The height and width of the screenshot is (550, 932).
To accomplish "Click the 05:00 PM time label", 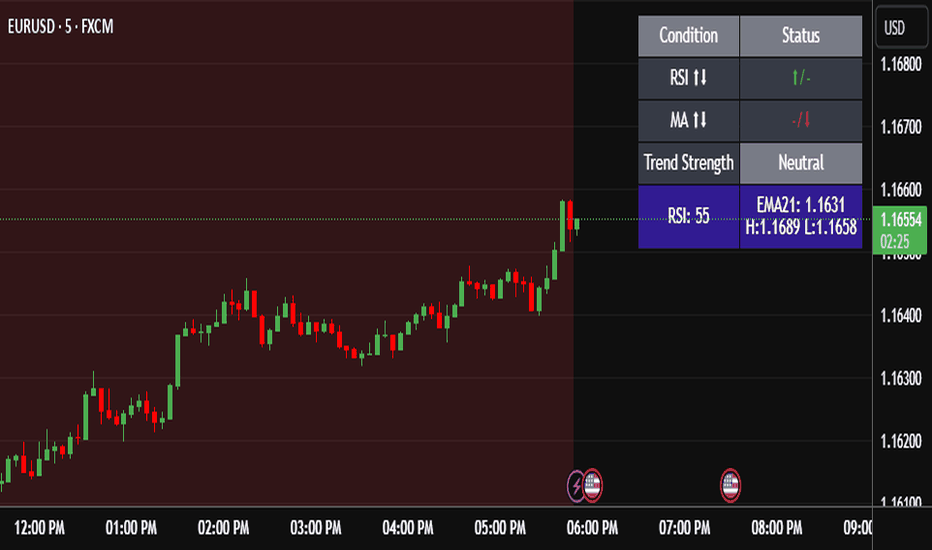I will [500, 528].
